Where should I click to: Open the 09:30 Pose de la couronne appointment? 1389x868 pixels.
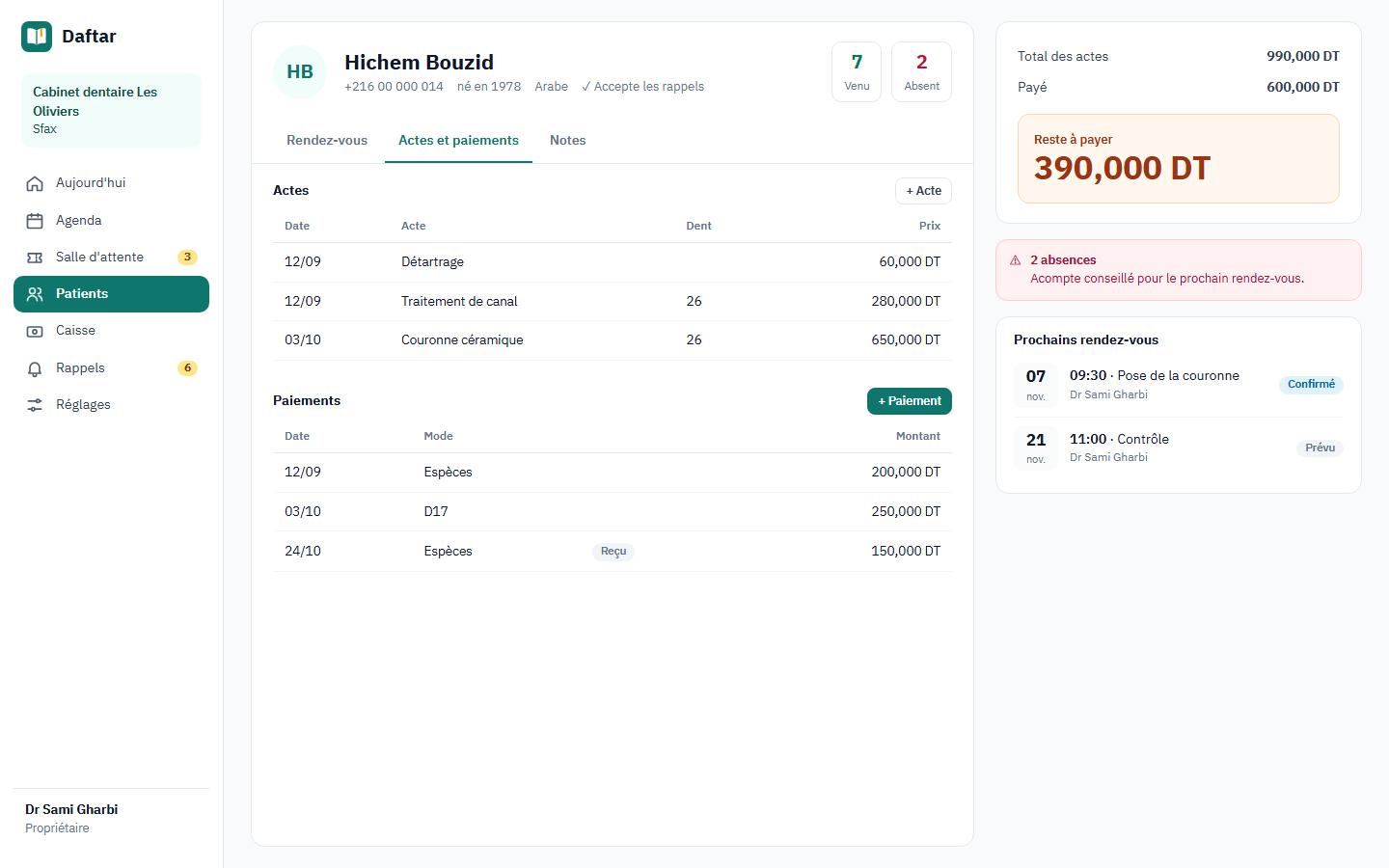pyautogui.click(x=1179, y=385)
